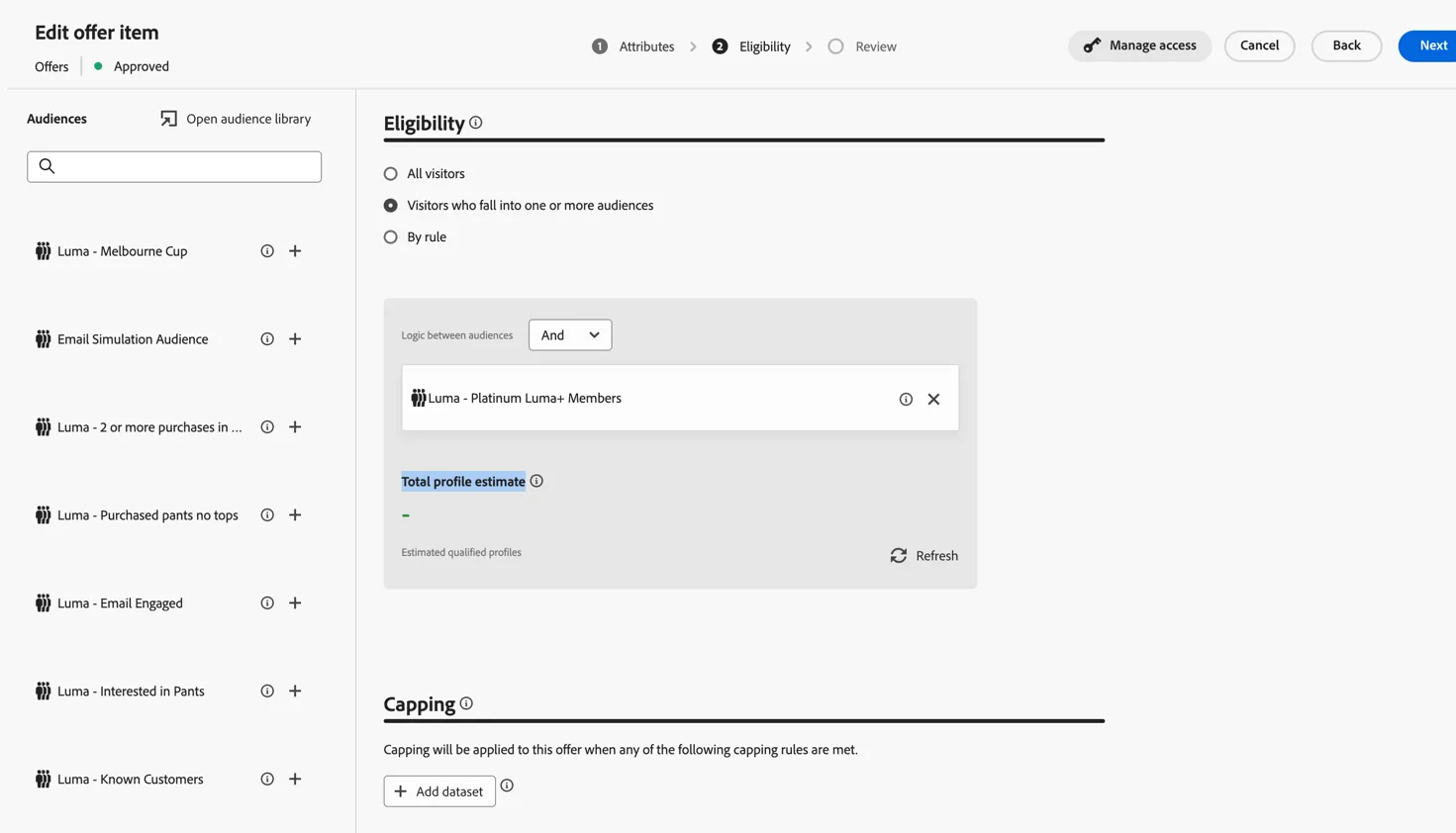Screen dimensions: 1456x833
Task: Open Logic between audiences dropdown
Action: pyautogui.click(x=570, y=335)
